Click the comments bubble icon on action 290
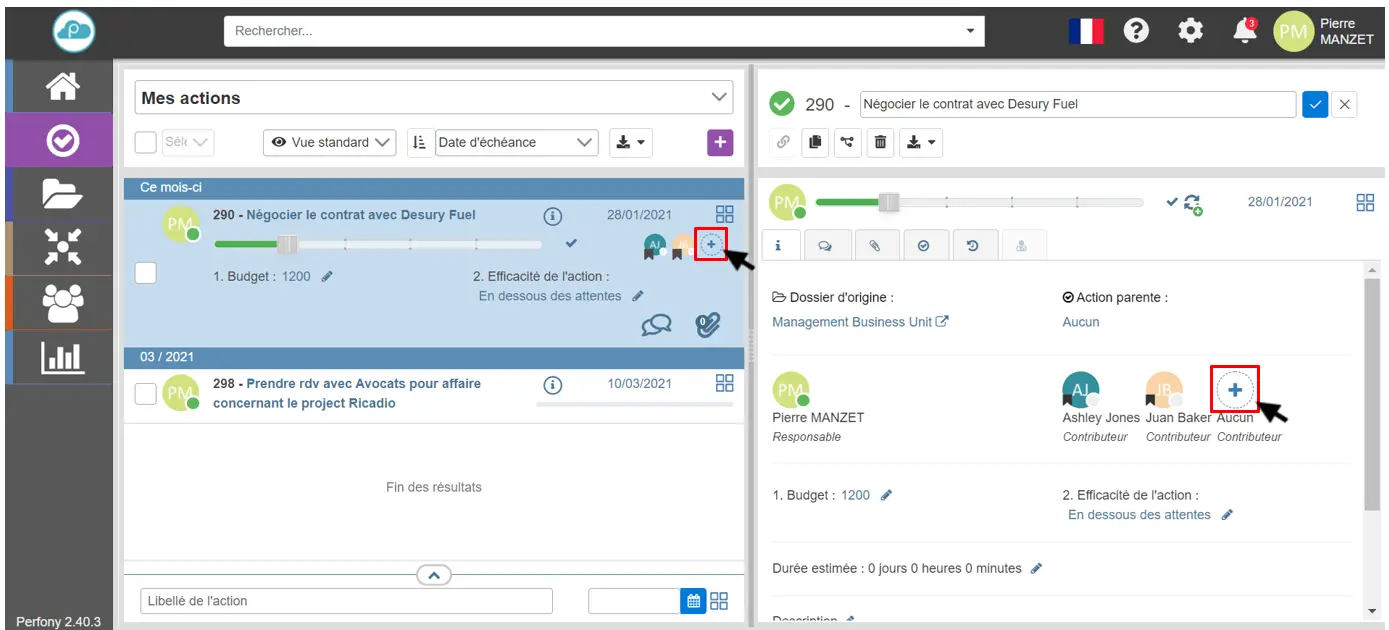Image resolution: width=1389 pixels, height=630 pixels. (x=656, y=325)
